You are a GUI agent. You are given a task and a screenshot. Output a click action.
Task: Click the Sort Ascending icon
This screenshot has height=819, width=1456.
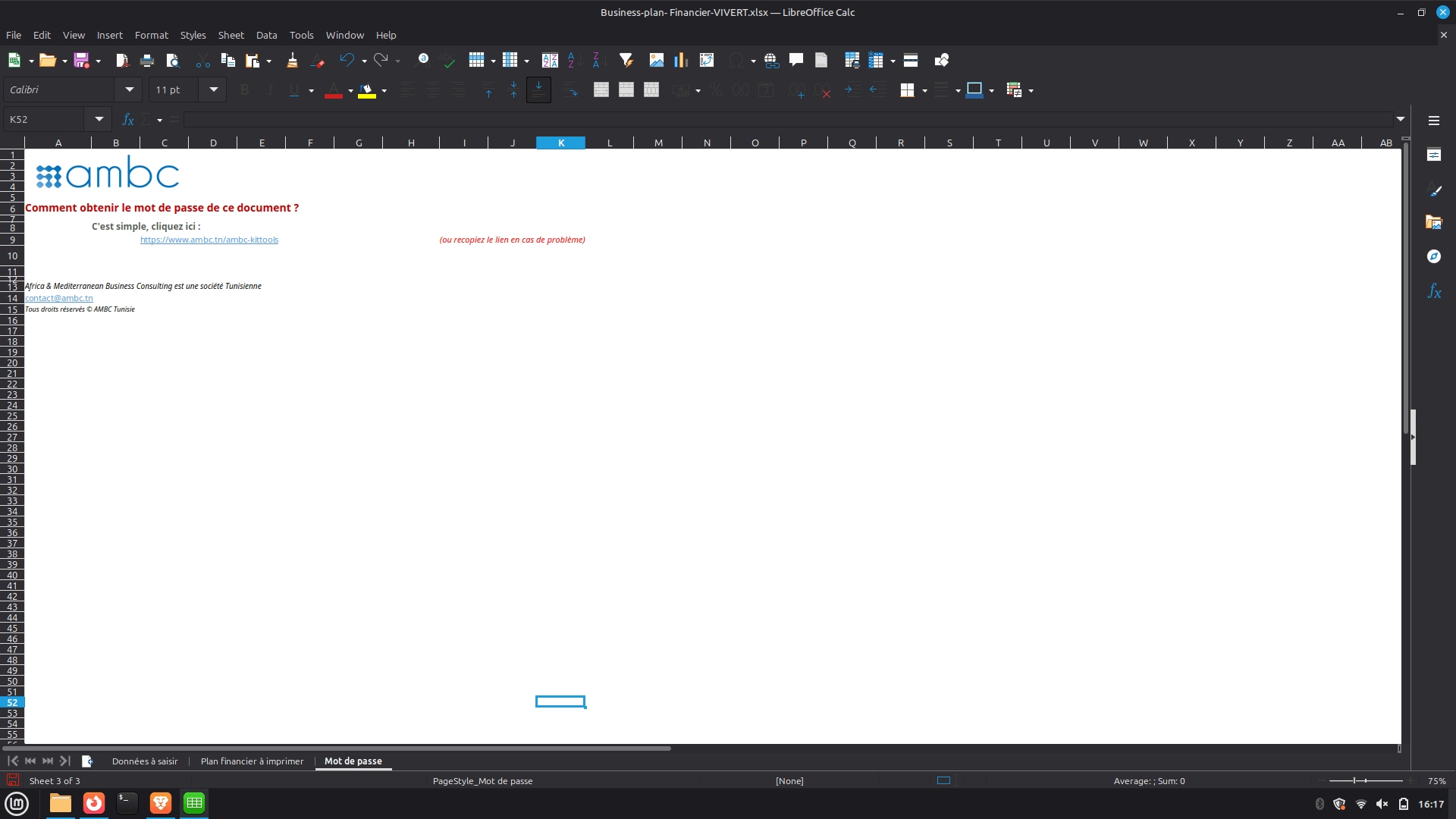click(572, 60)
